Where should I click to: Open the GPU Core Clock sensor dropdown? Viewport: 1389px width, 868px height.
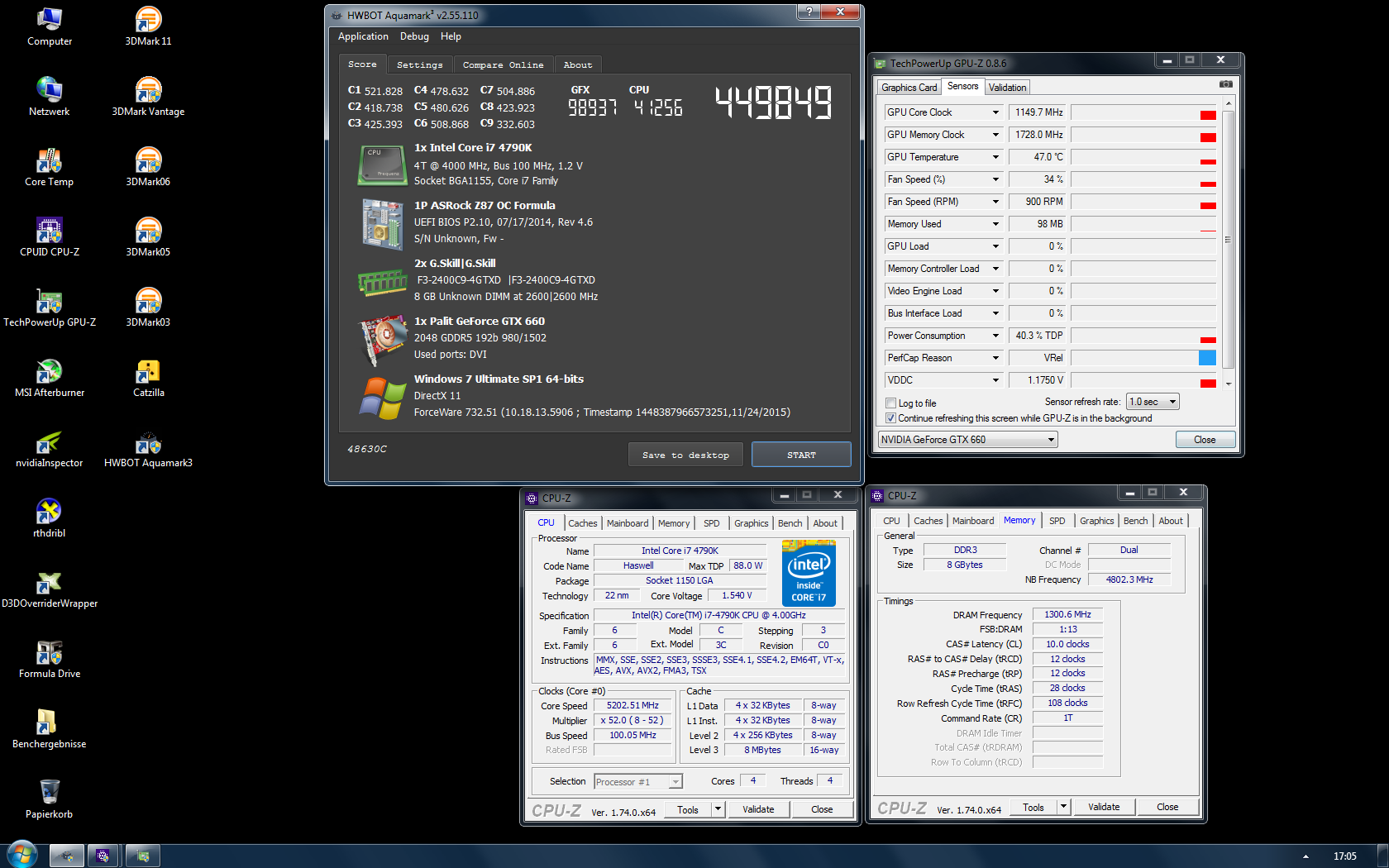[995, 112]
